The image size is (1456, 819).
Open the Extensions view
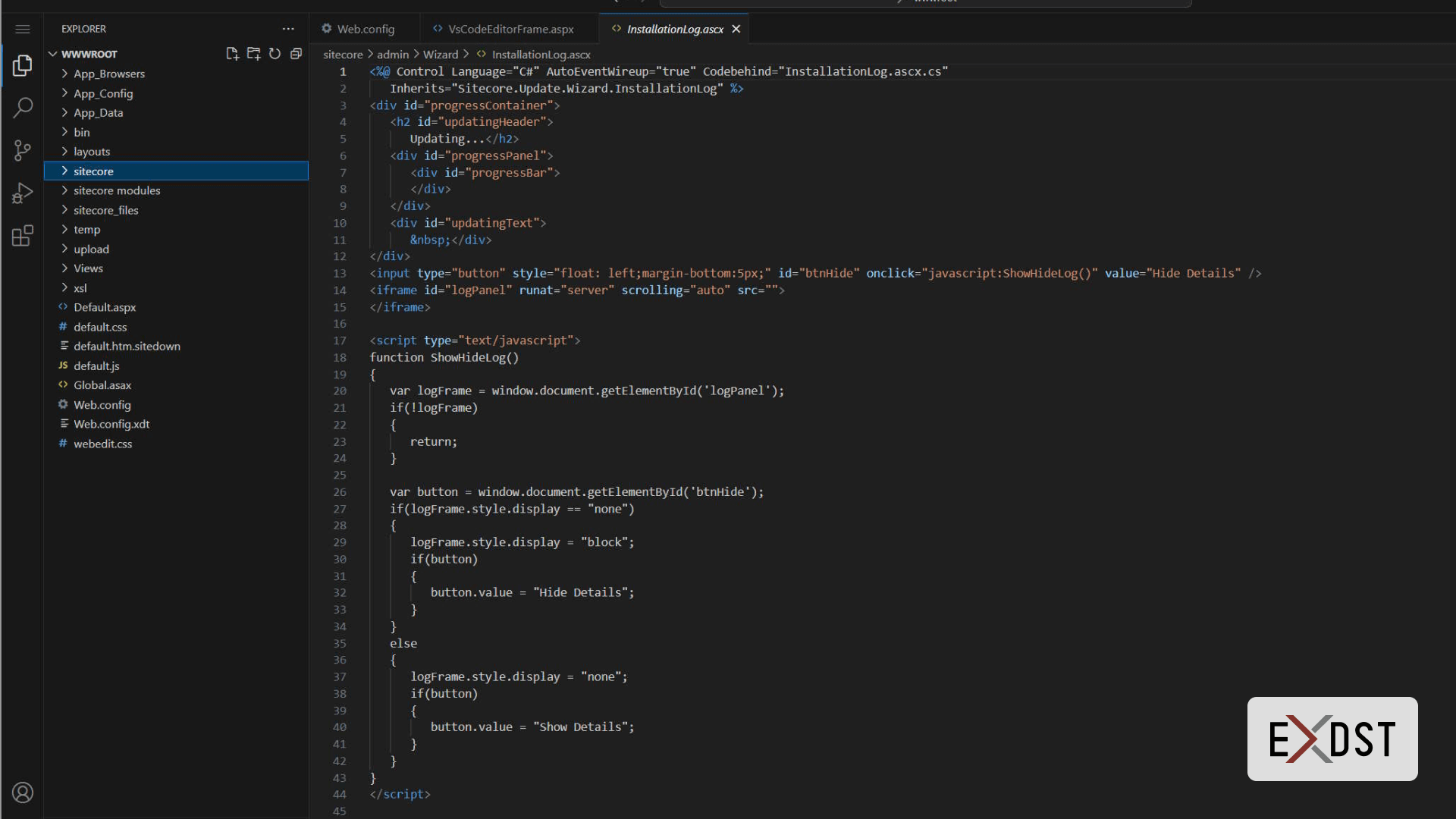(23, 235)
